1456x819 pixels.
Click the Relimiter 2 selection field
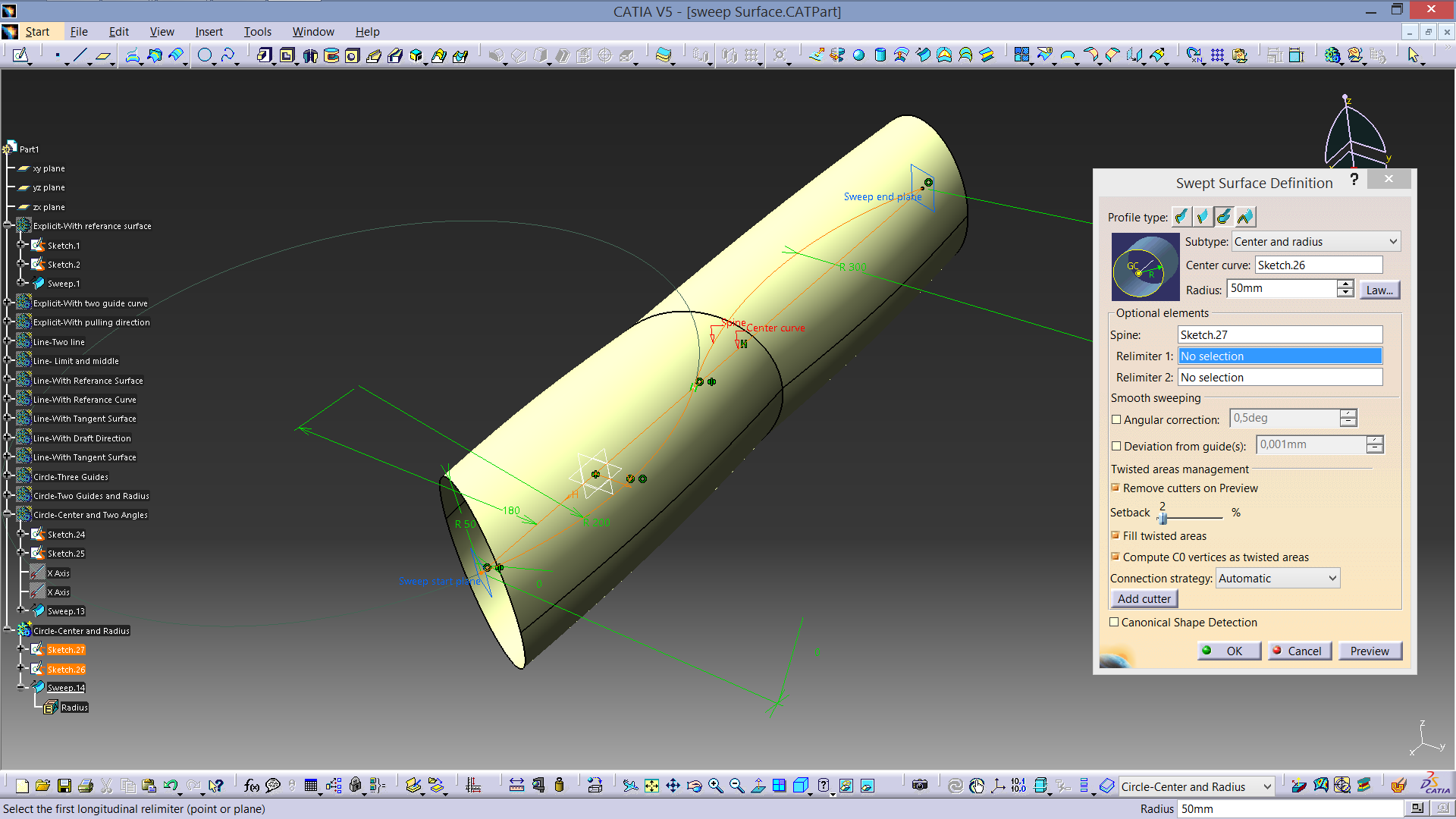point(1280,377)
